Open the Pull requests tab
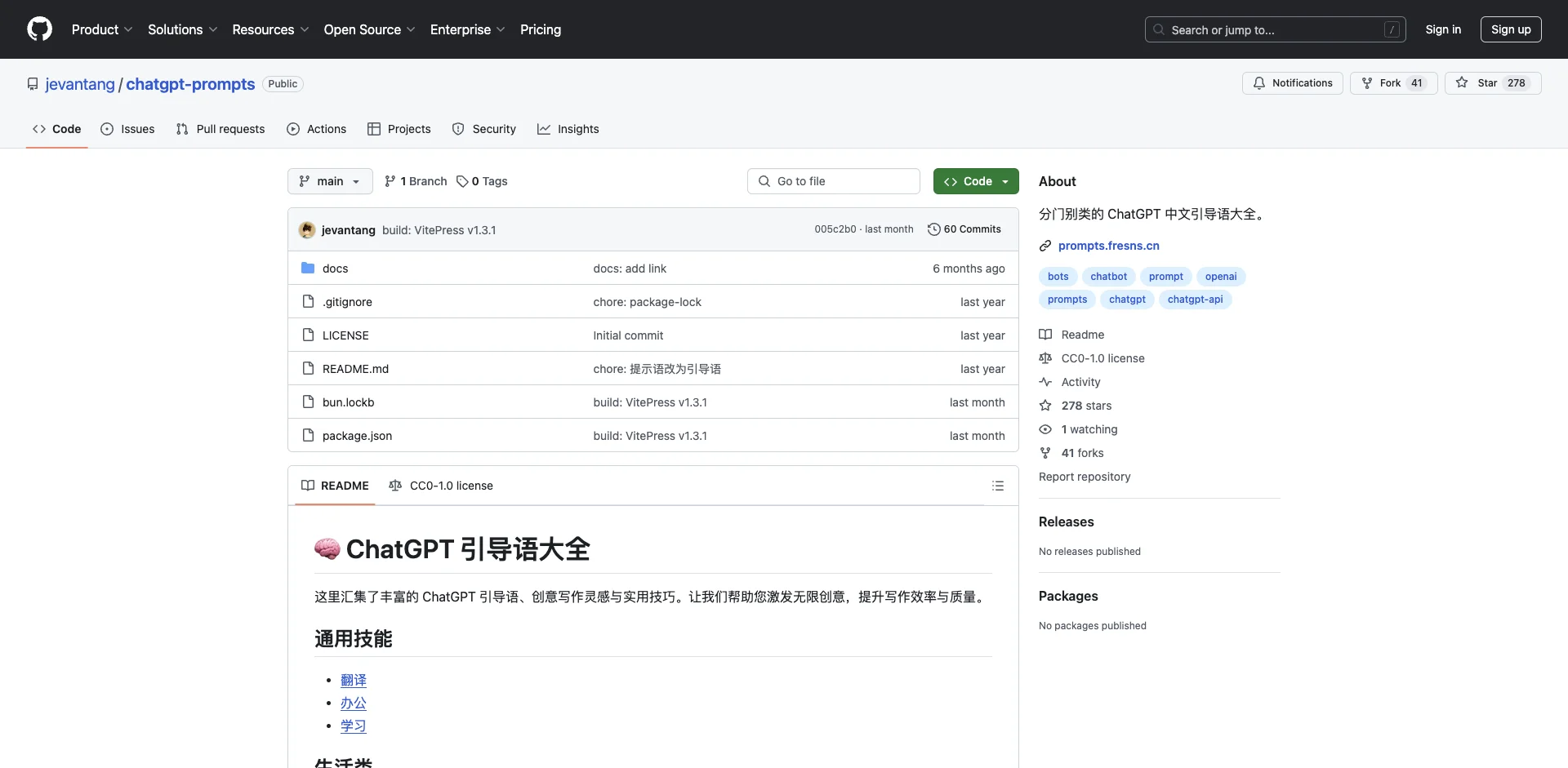1568x768 pixels. point(220,129)
